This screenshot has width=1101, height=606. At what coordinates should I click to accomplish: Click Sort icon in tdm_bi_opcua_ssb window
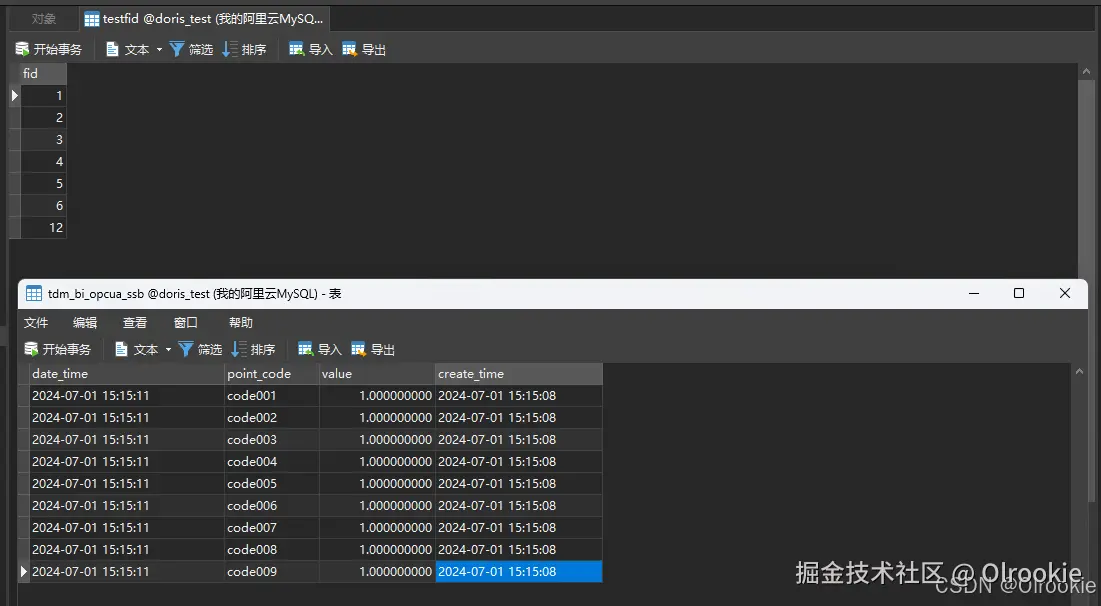[x=239, y=349]
